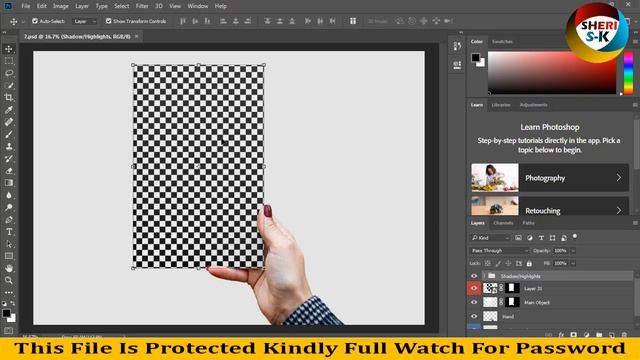
Task: Open the Pass Through blend mode dropdown
Action: coord(499,251)
